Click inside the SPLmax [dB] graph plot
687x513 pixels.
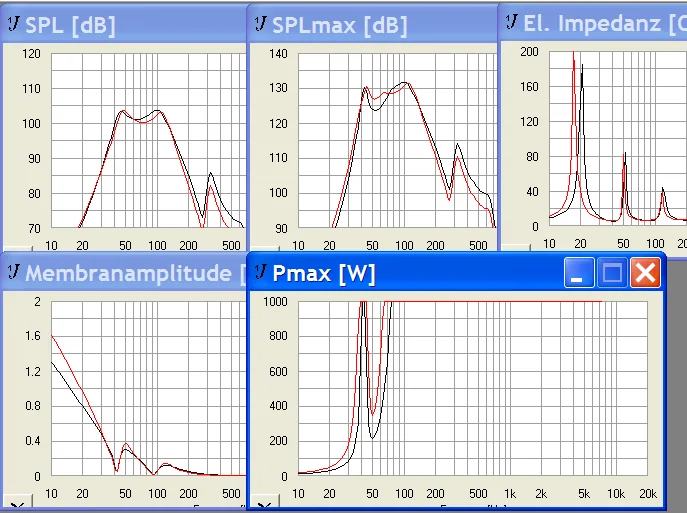point(397,140)
